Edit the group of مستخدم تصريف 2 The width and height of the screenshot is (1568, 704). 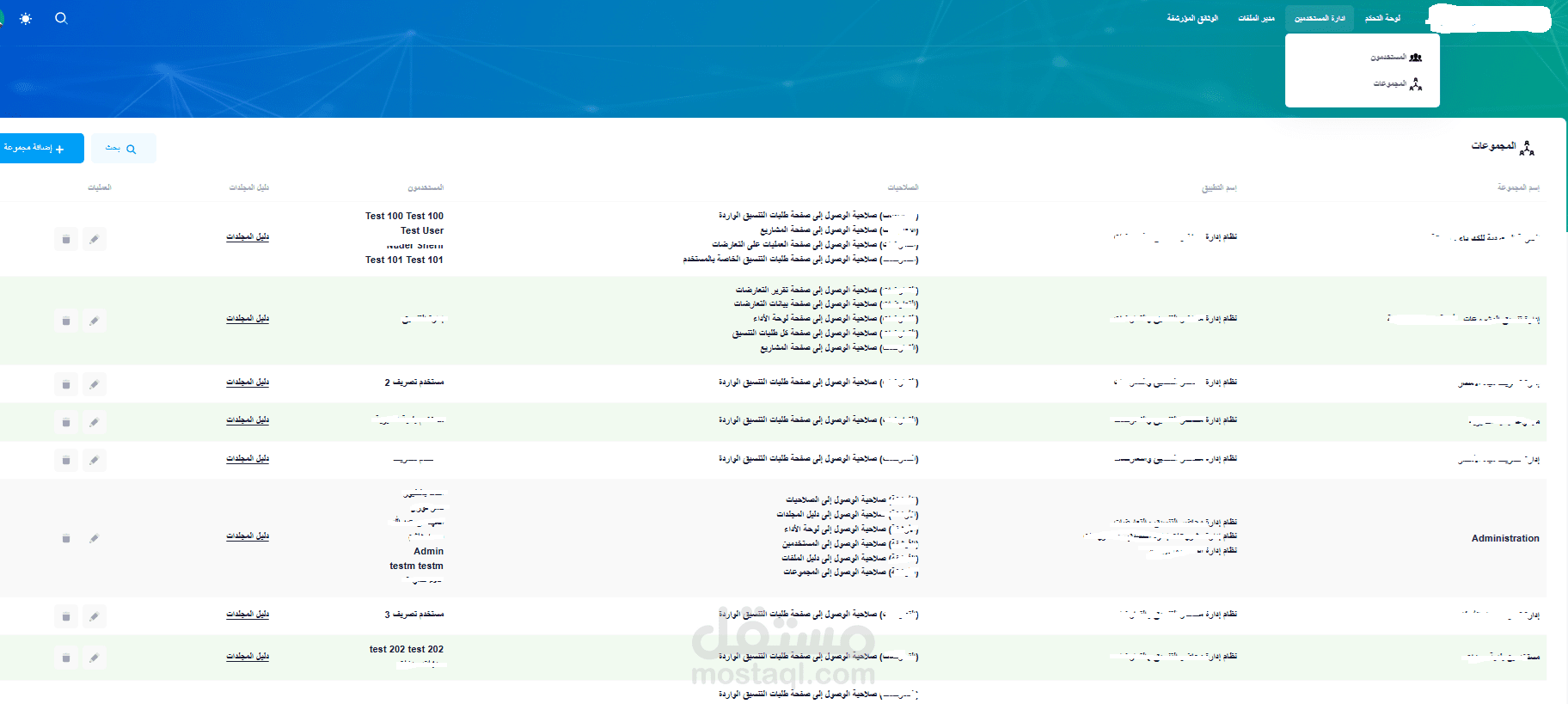pyautogui.click(x=95, y=384)
